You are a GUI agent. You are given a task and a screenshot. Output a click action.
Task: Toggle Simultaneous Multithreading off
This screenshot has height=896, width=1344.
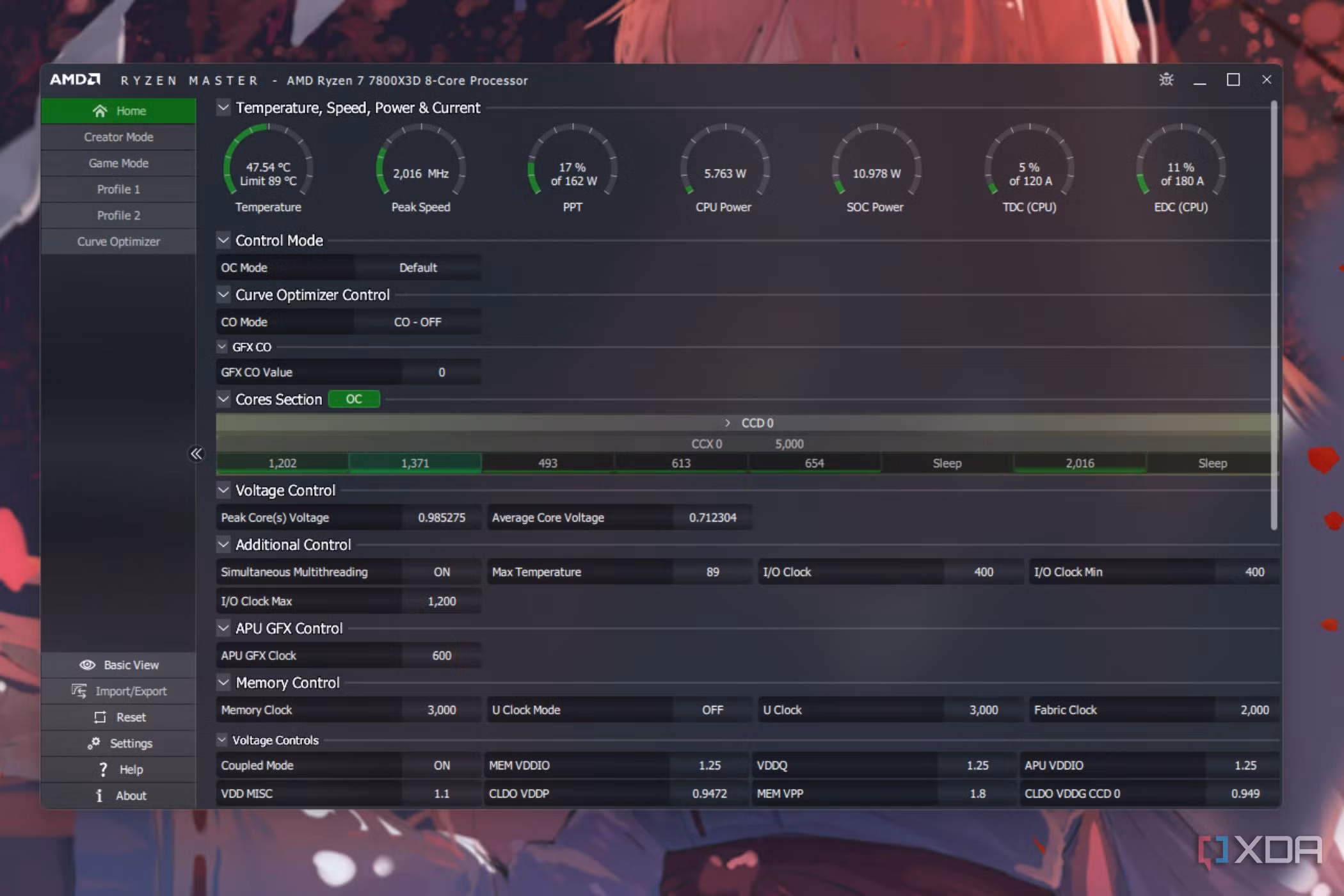coord(441,572)
